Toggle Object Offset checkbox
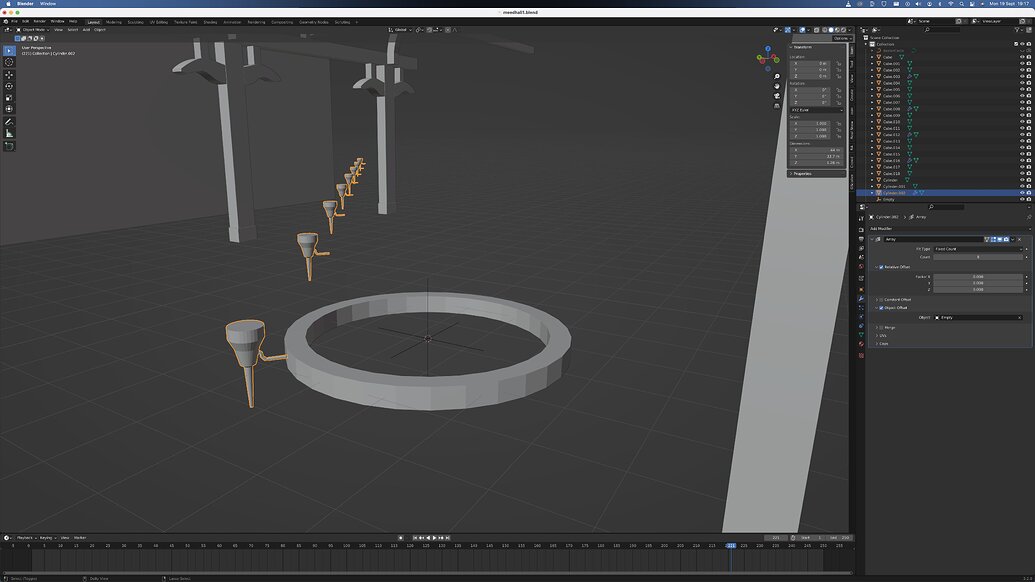 (x=881, y=307)
